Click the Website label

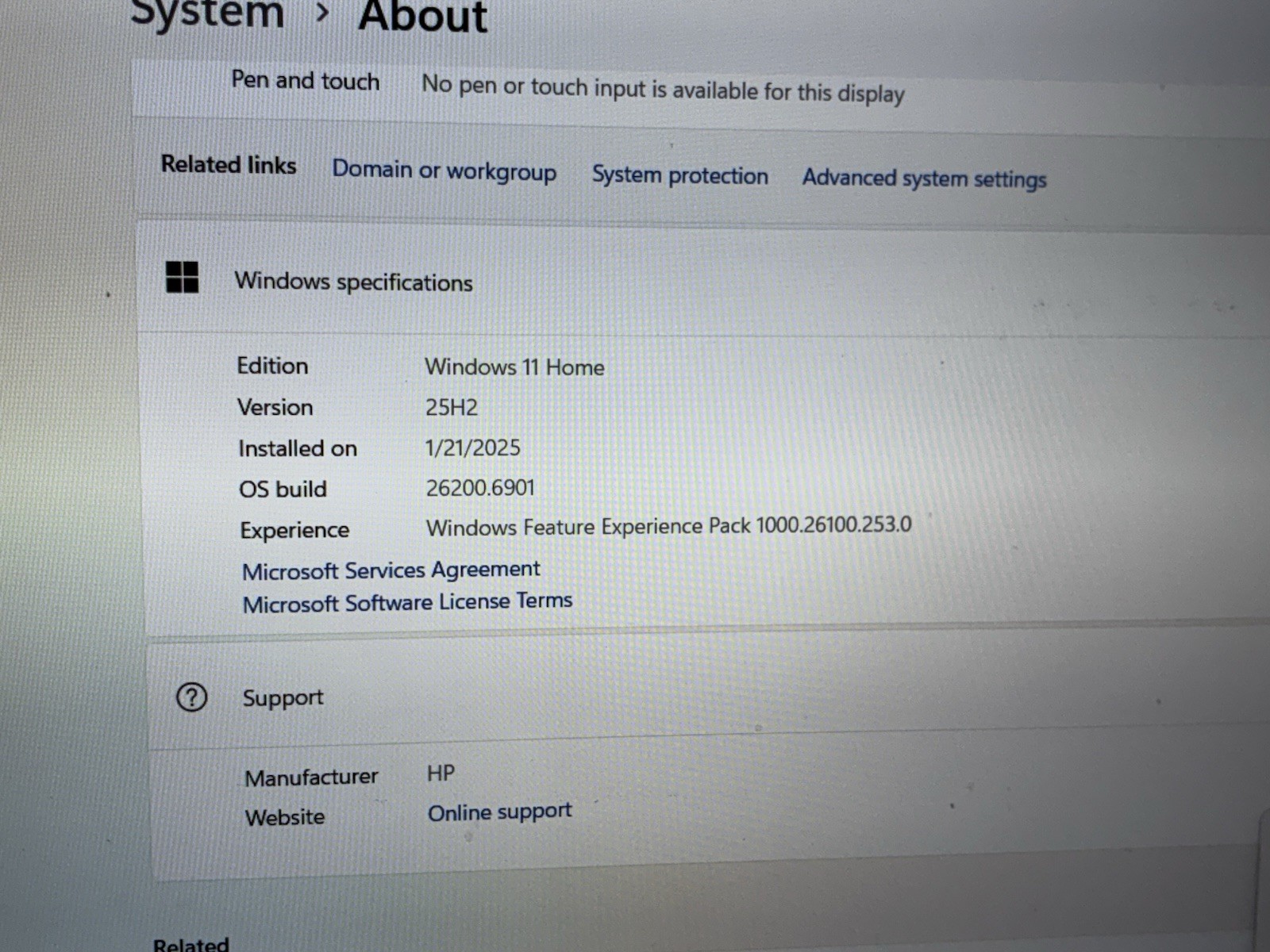point(285,817)
